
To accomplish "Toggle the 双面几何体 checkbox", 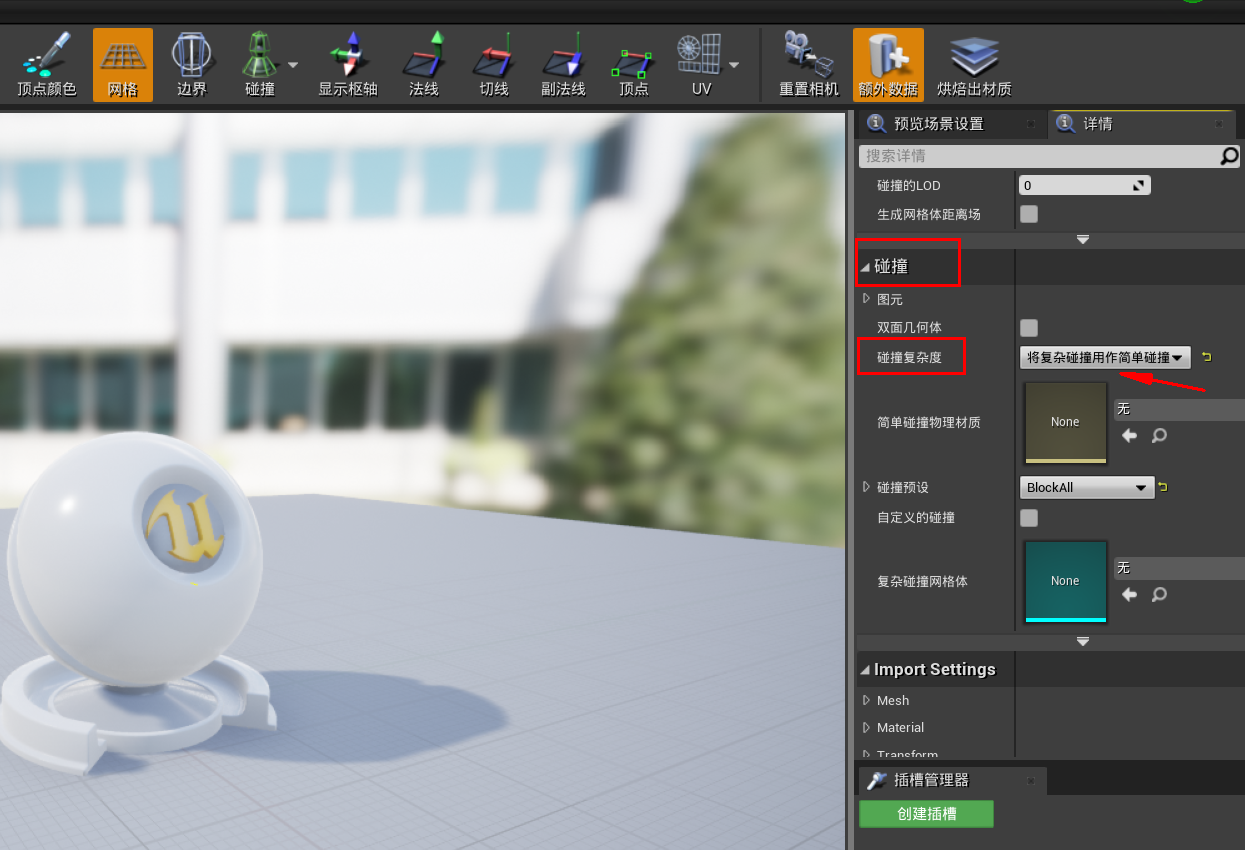I will (x=1028, y=327).
